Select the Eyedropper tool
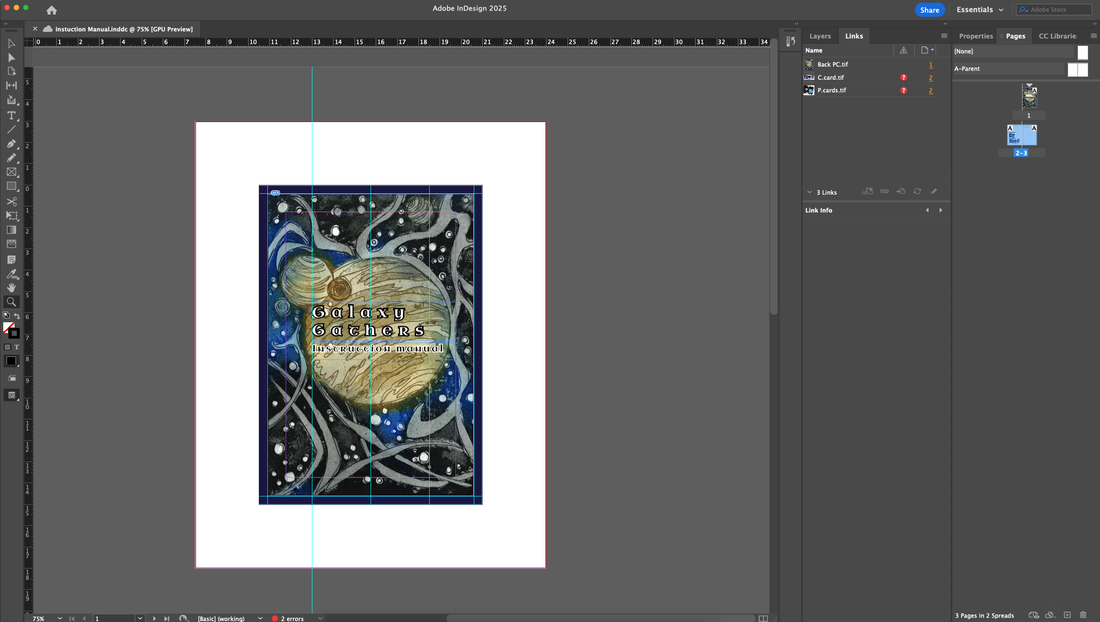This screenshot has width=1100, height=622. tap(11, 273)
